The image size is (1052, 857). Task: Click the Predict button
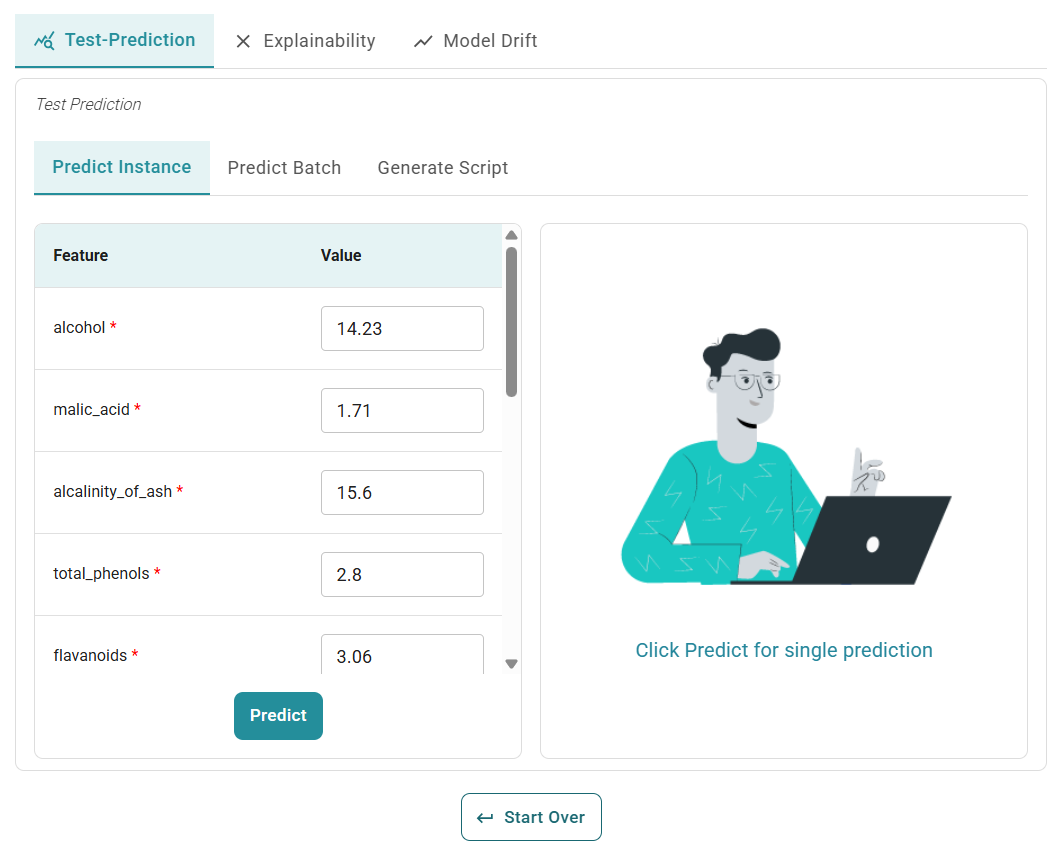pyautogui.click(x=278, y=715)
